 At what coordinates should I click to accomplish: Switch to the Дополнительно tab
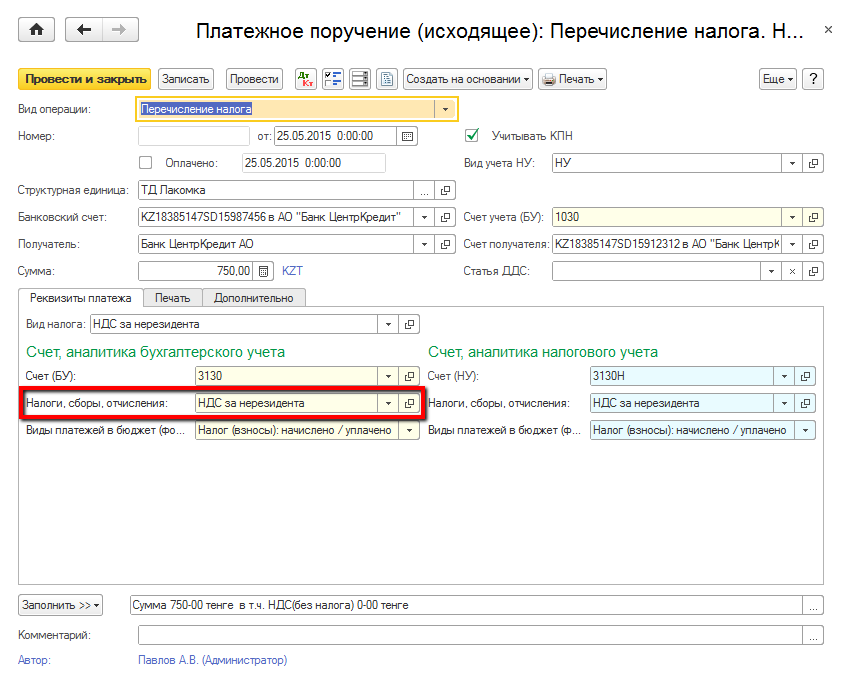254,297
